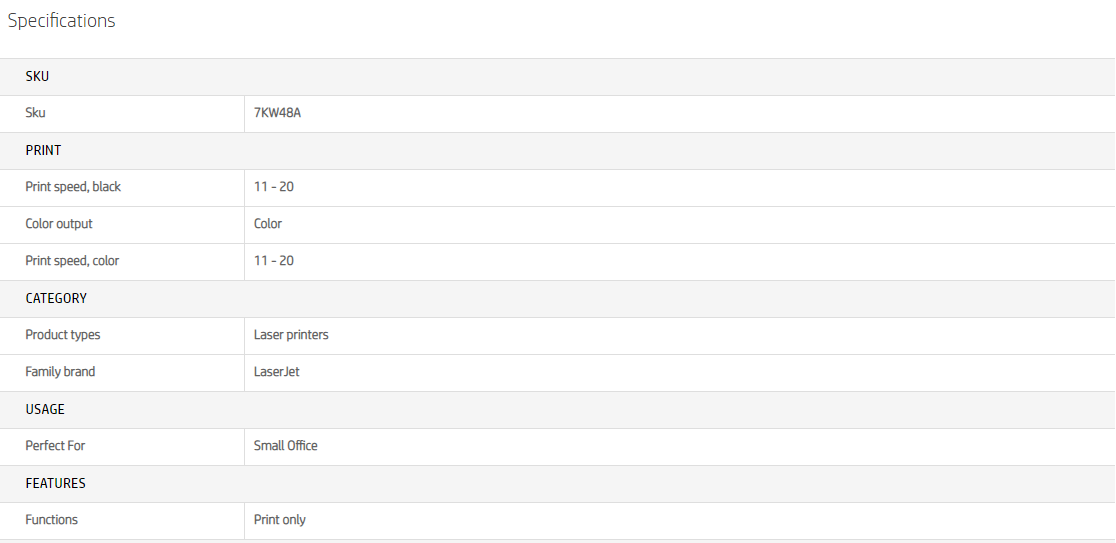Image resolution: width=1116 pixels, height=543 pixels.
Task: Select the 'Laser printers' value
Action: pos(291,335)
